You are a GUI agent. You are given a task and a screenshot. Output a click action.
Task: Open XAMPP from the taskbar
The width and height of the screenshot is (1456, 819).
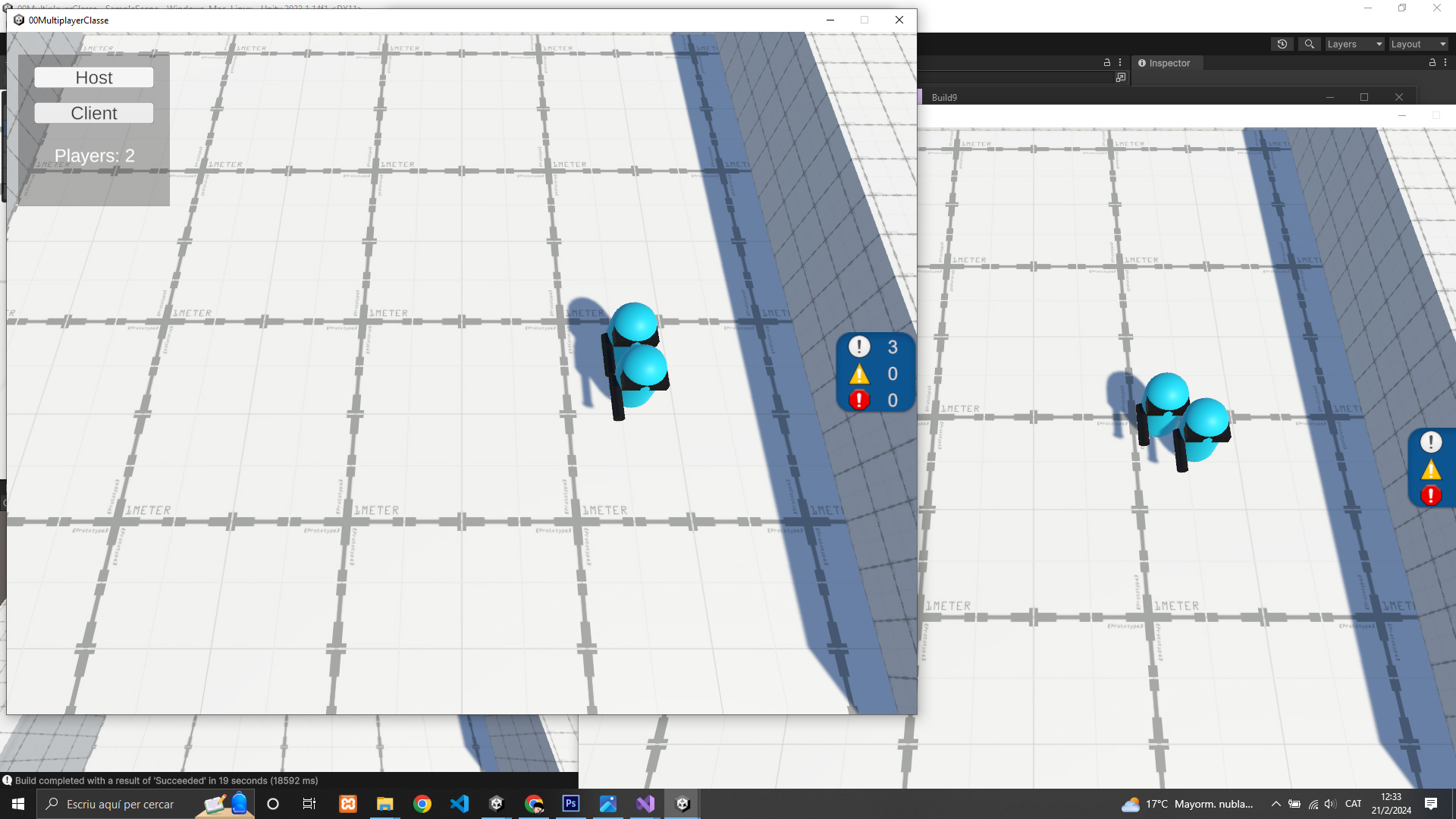click(348, 804)
